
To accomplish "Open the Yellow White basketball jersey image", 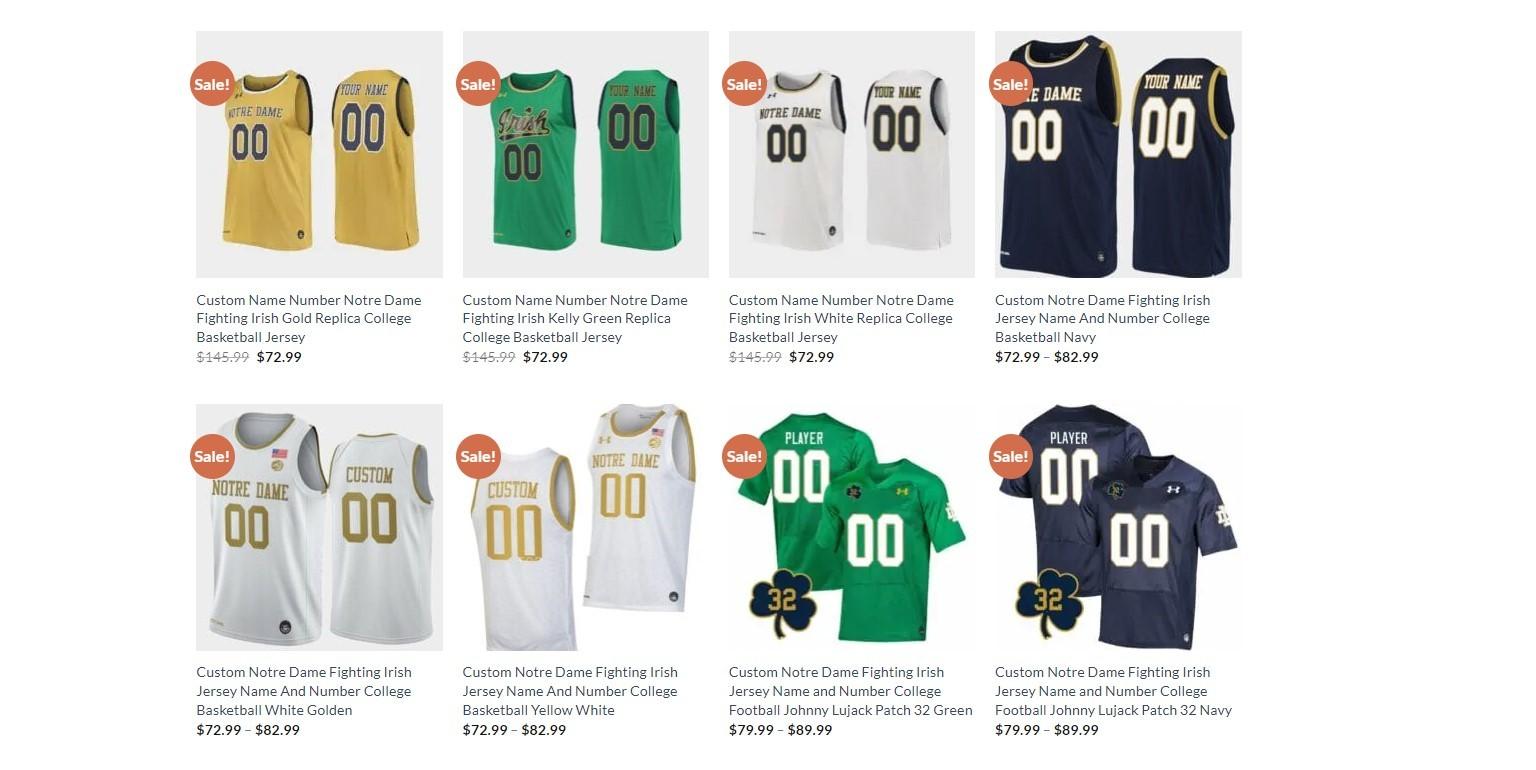I will [585, 527].
